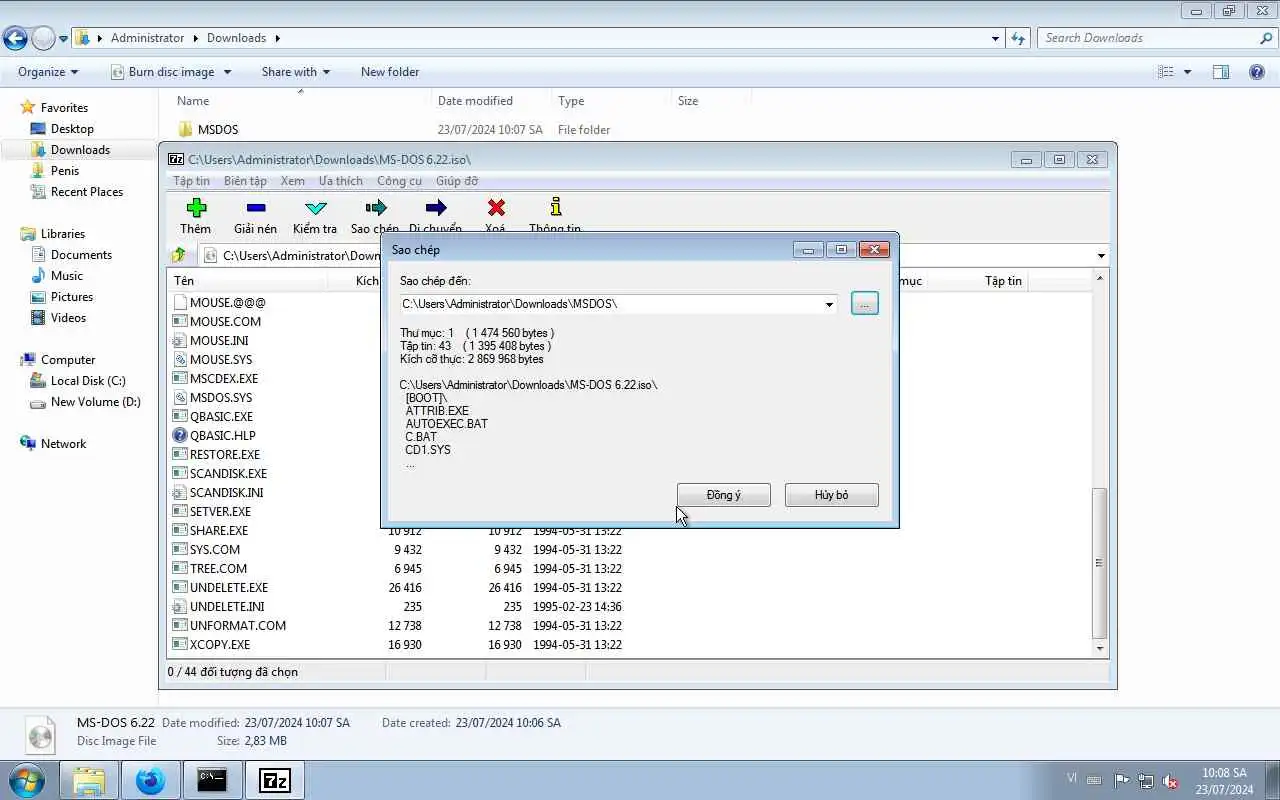Open the Explorer recent pages dropdown arrow
1280x800 pixels.
(x=64, y=39)
